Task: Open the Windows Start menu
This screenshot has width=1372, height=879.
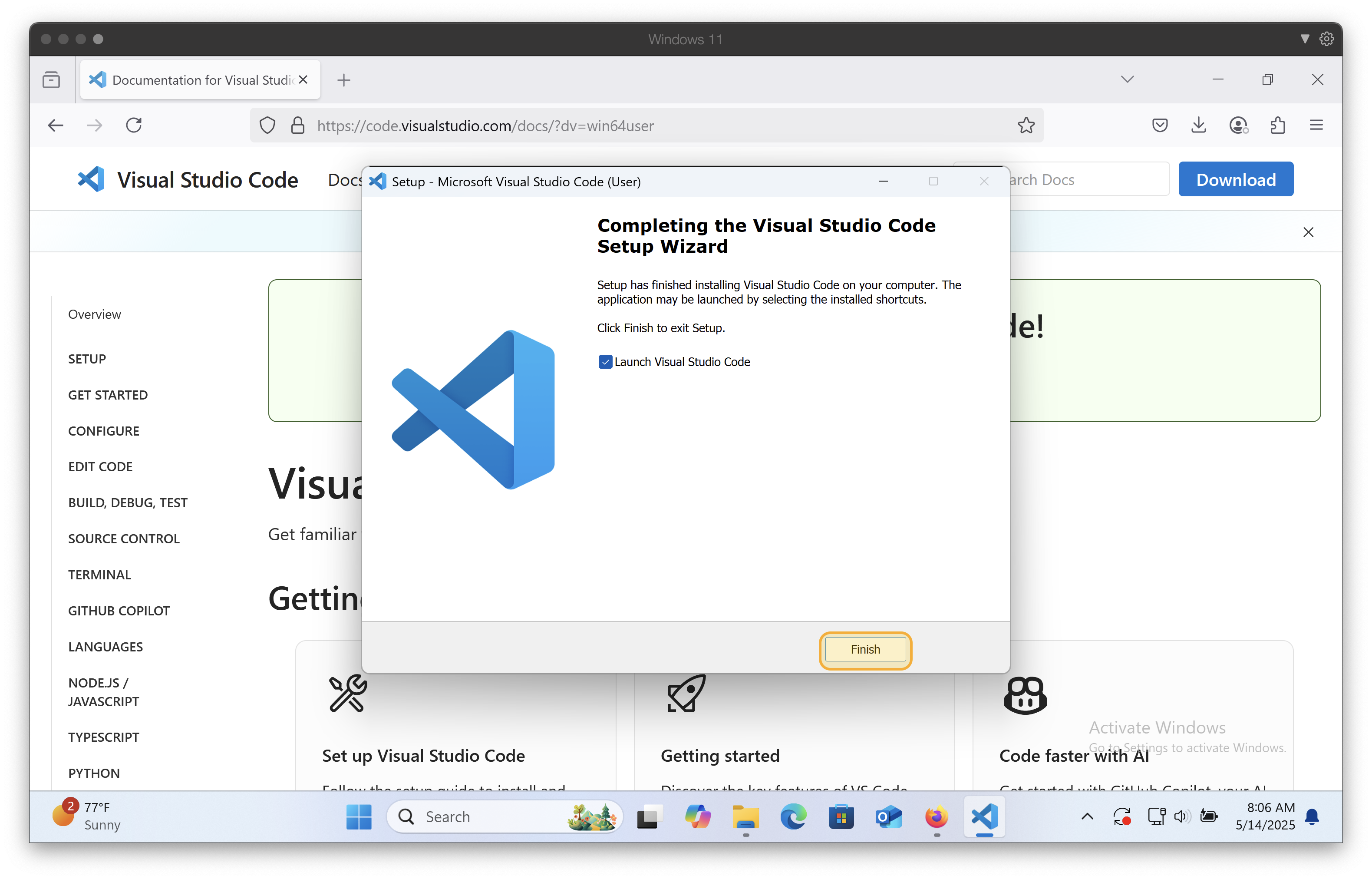Action: [x=358, y=817]
